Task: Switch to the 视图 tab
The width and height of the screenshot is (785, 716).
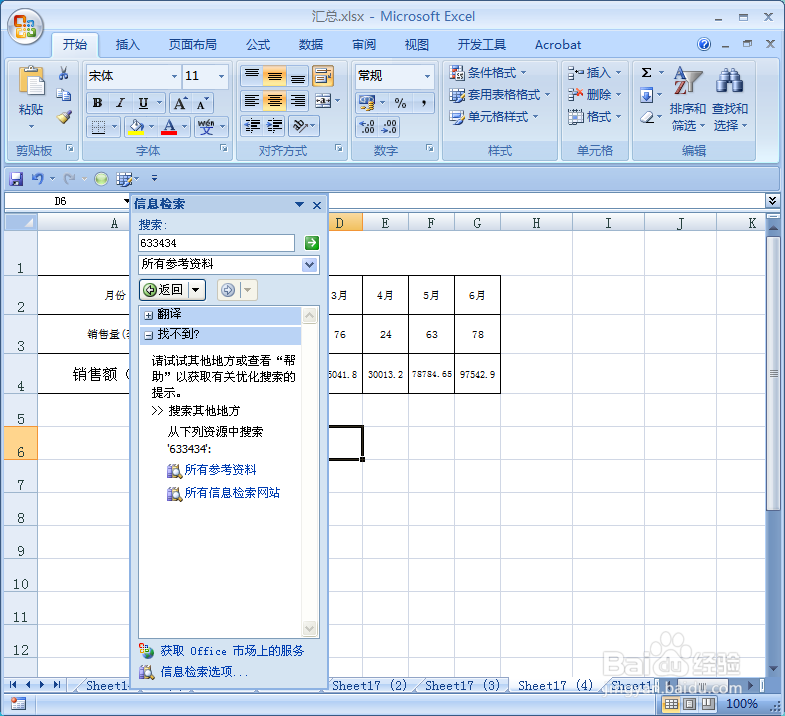Action: pos(417,45)
